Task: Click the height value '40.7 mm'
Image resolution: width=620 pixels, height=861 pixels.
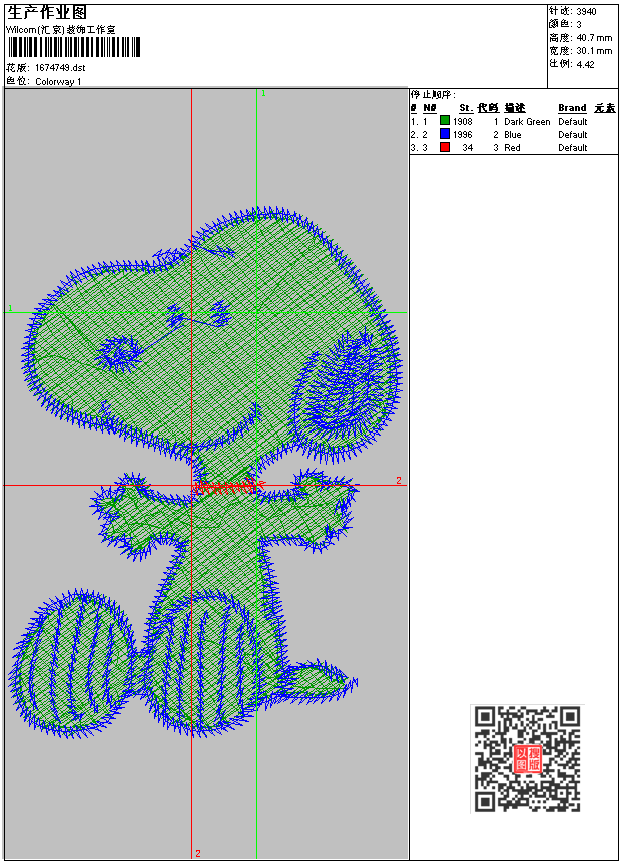Action: [594, 37]
